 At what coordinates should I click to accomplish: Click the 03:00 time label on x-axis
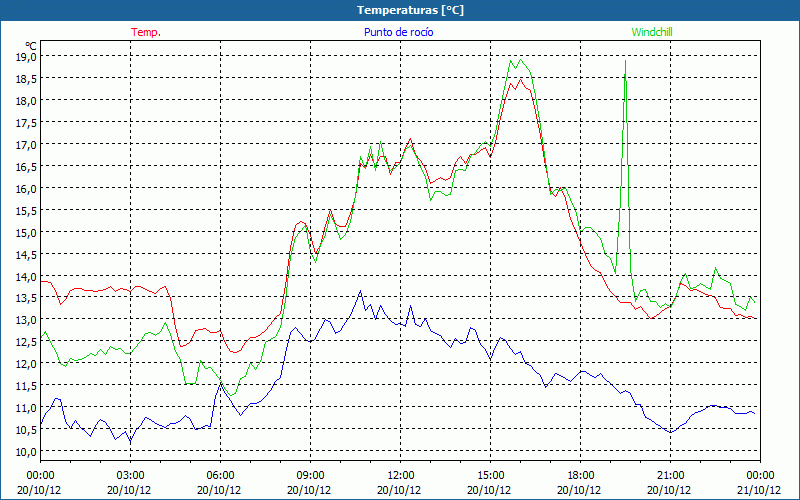pos(130,475)
